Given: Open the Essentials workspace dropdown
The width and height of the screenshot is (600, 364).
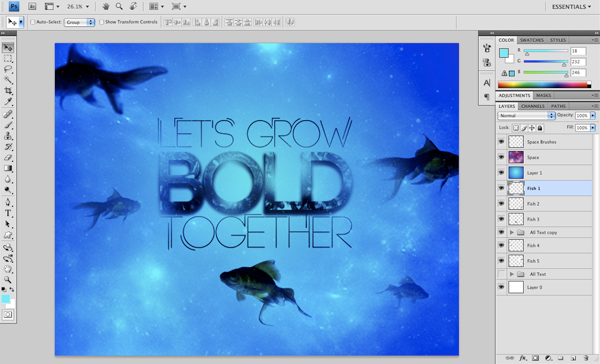Looking at the screenshot, I should [571, 7].
